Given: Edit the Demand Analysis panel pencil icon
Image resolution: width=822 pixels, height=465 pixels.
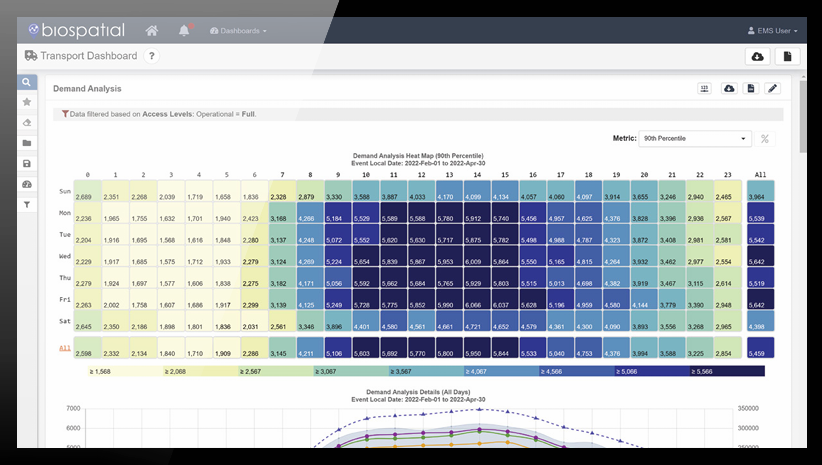Looking at the screenshot, I should point(772,89).
